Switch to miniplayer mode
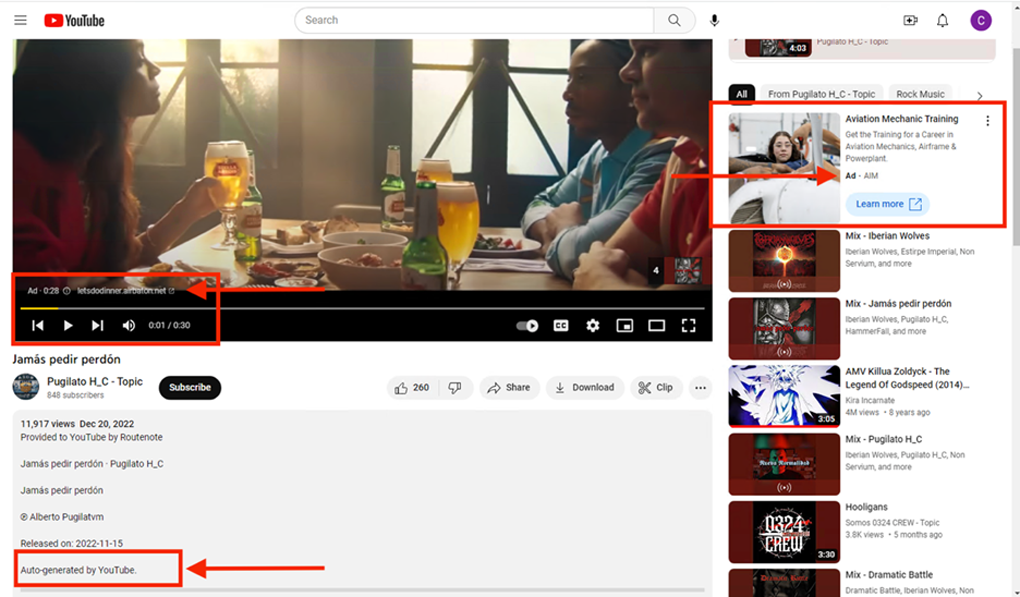 point(624,325)
